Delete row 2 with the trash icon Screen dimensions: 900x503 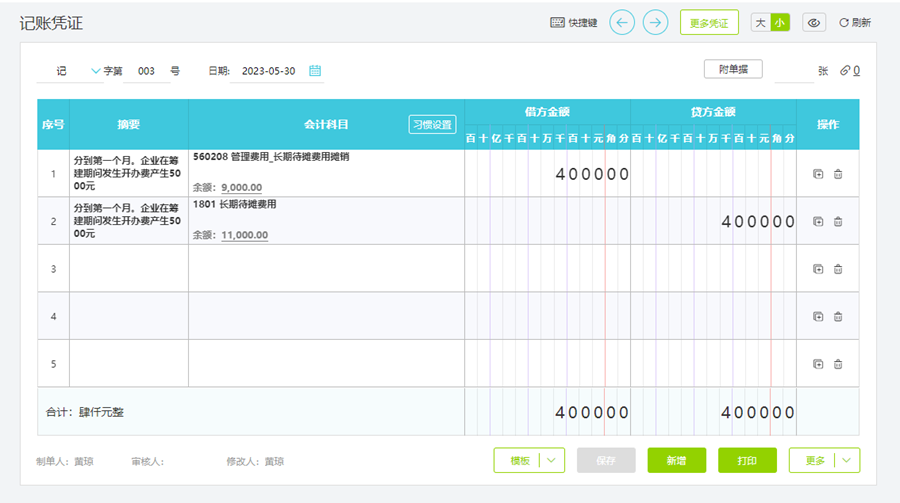click(838, 221)
